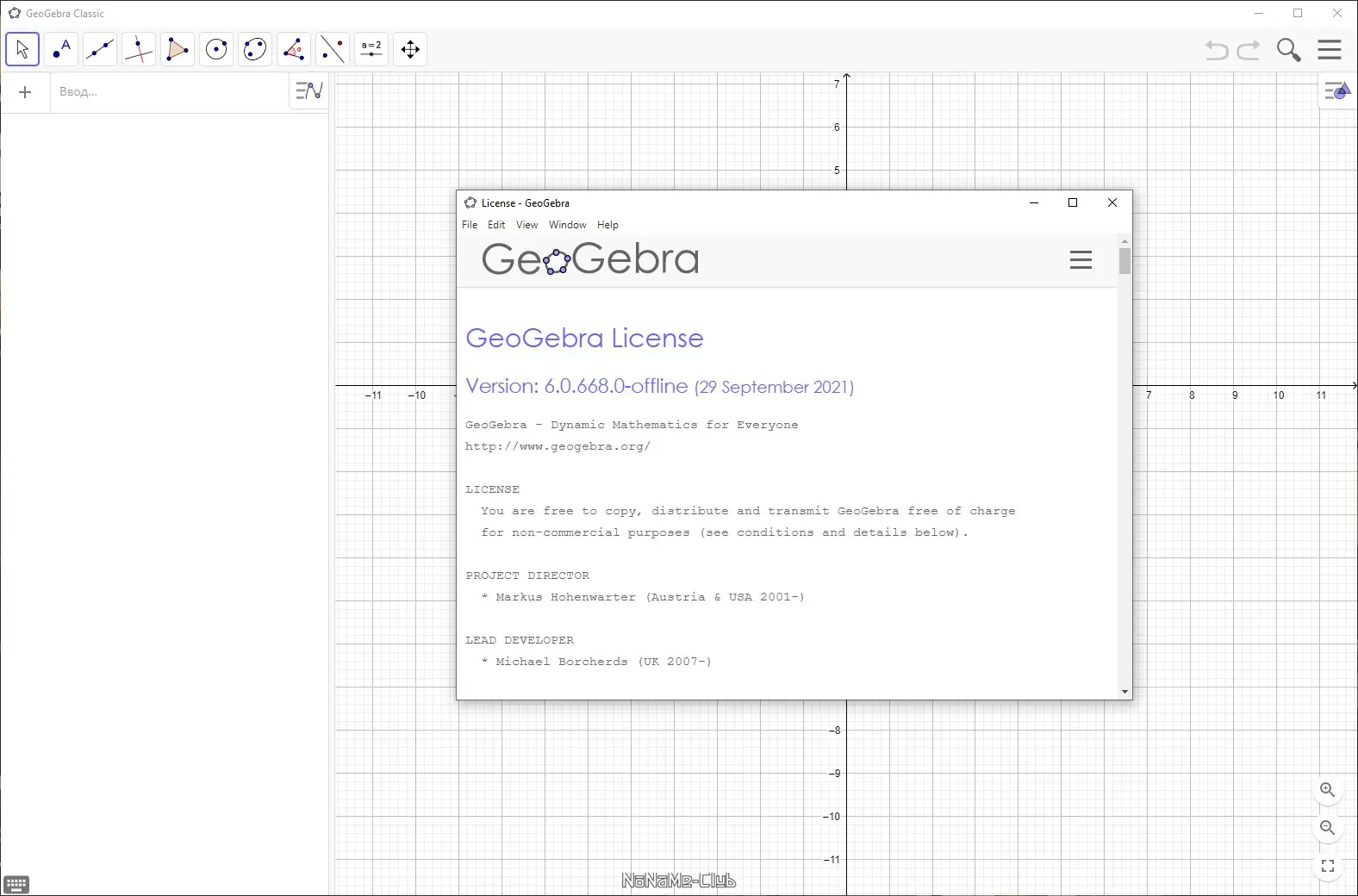The height and width of the screenshot is (896, 1358).
Task: Enter fullscreen graphics view
Action: tap(1328, 866)
